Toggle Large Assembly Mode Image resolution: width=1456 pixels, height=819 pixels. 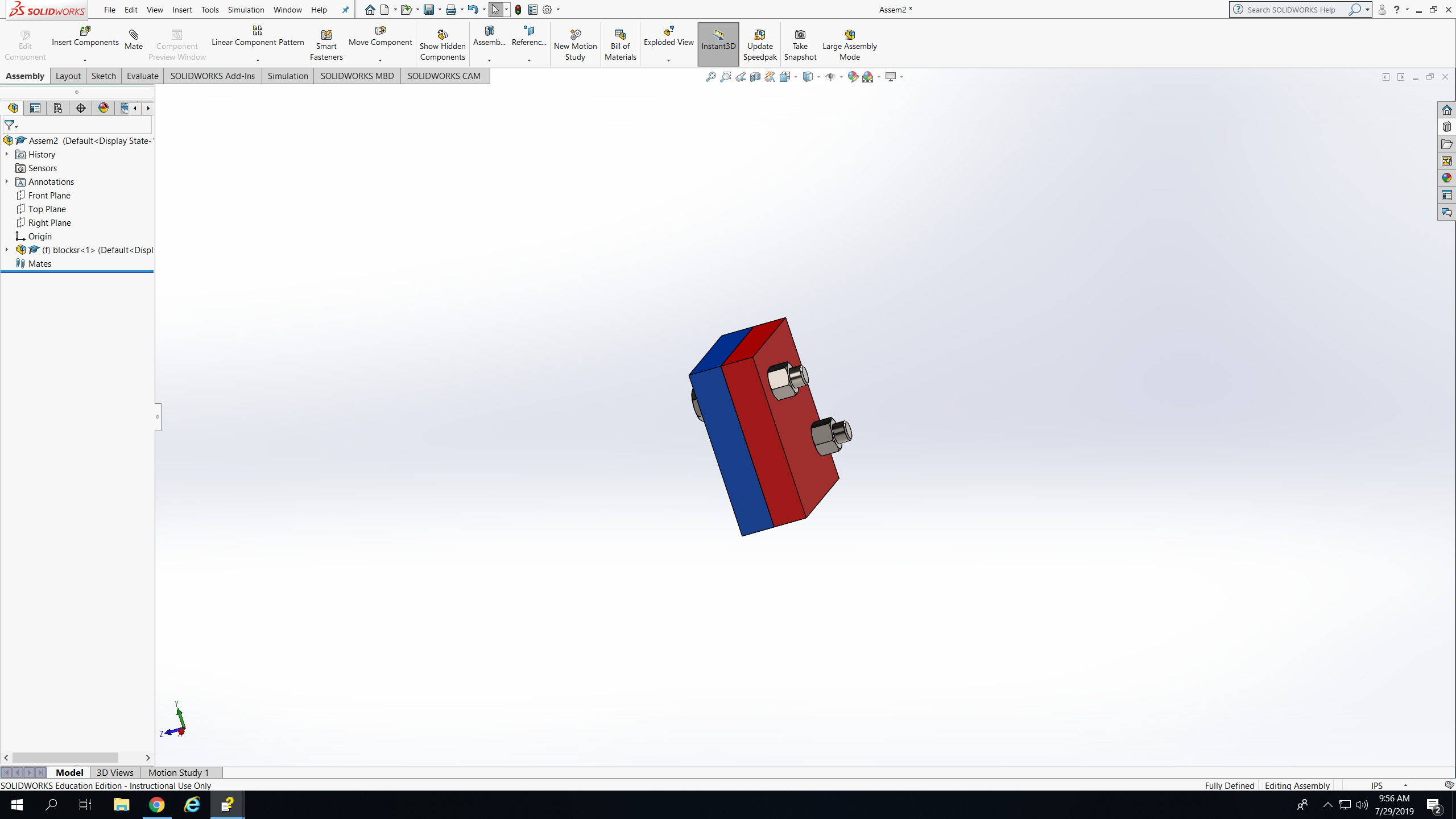coord(849,45)
